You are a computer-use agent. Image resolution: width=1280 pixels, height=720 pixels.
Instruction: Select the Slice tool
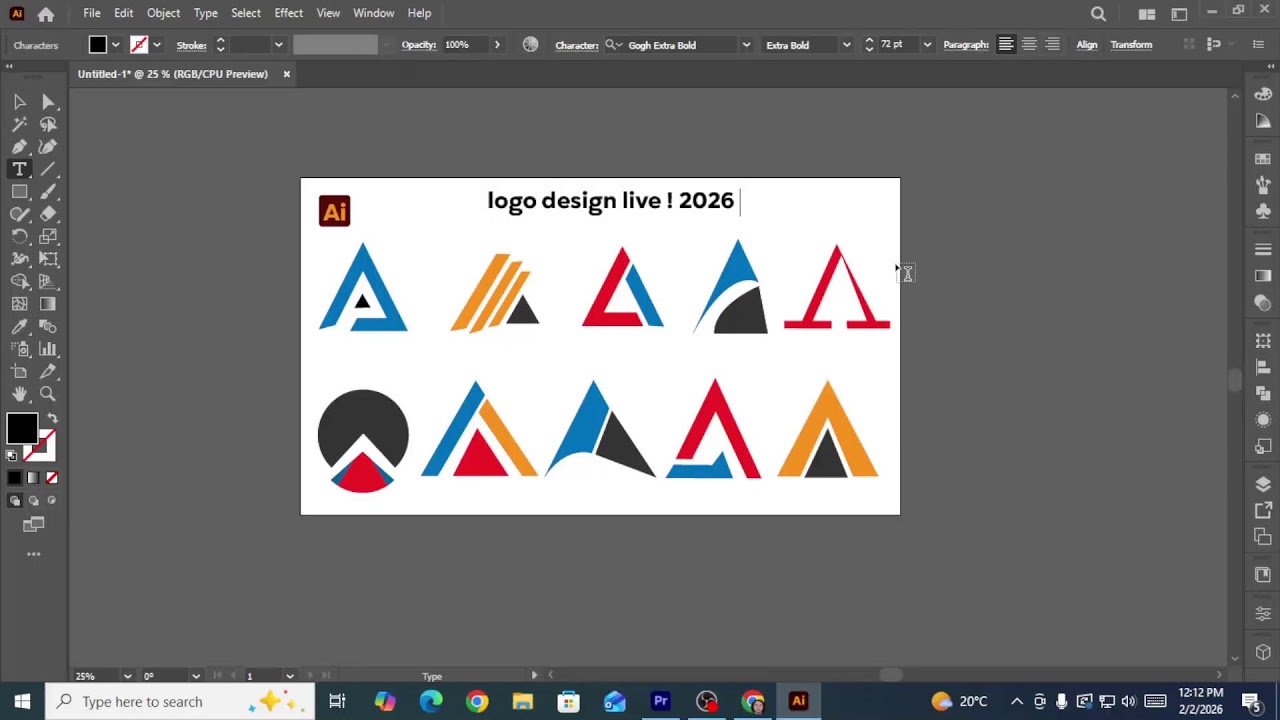[x=48, y=372]
